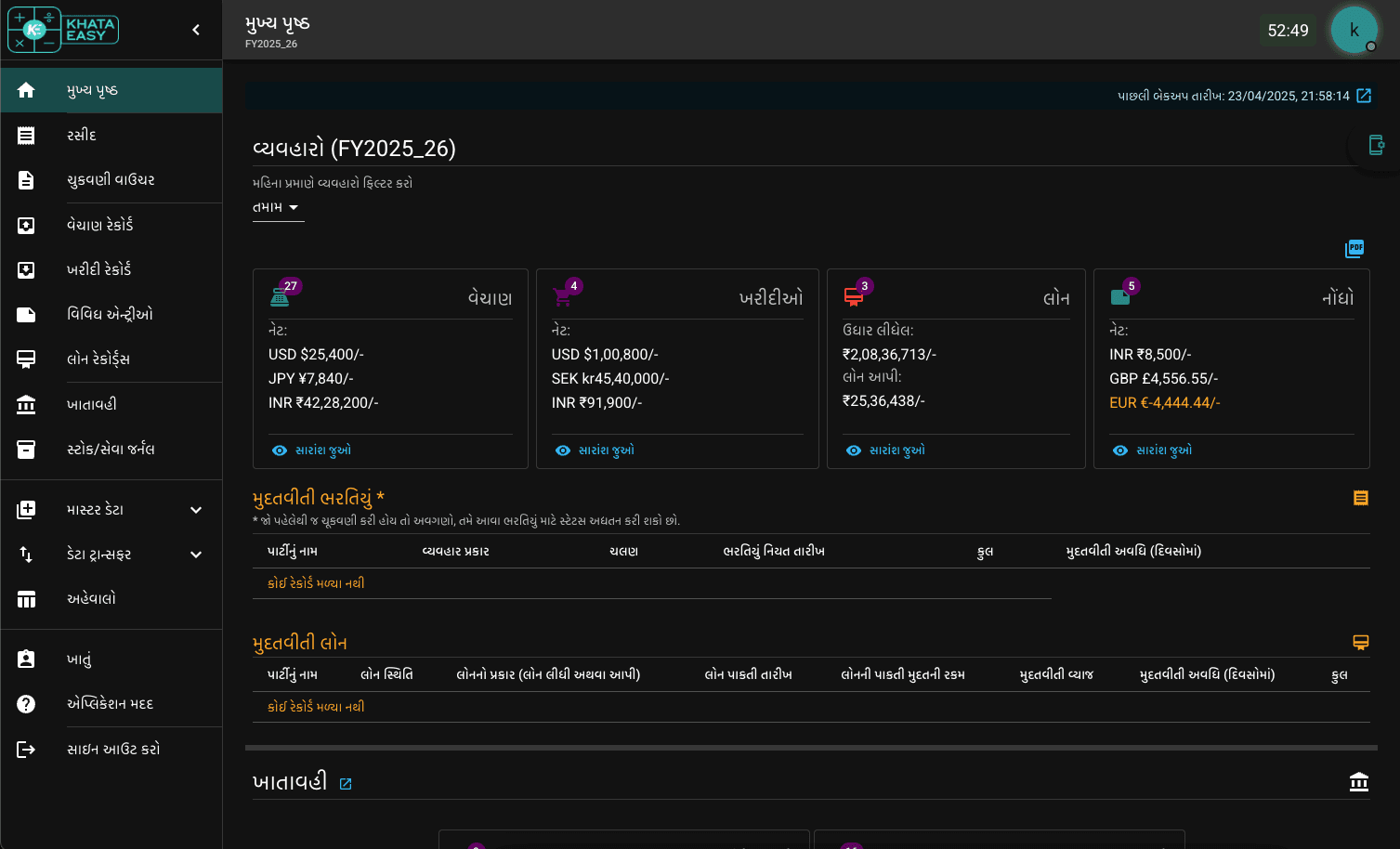This screenshot has width=1400, height=849.
Task: Click the અહેવાલો reports table icon
Action: 26,599
